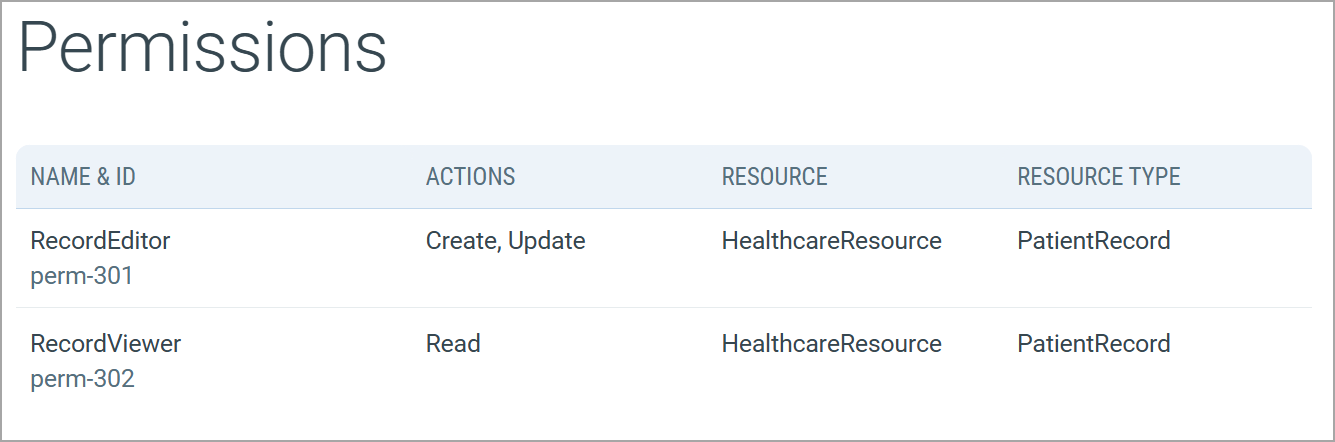Select the RESOURCE TYPE column header

point(1098,177)
